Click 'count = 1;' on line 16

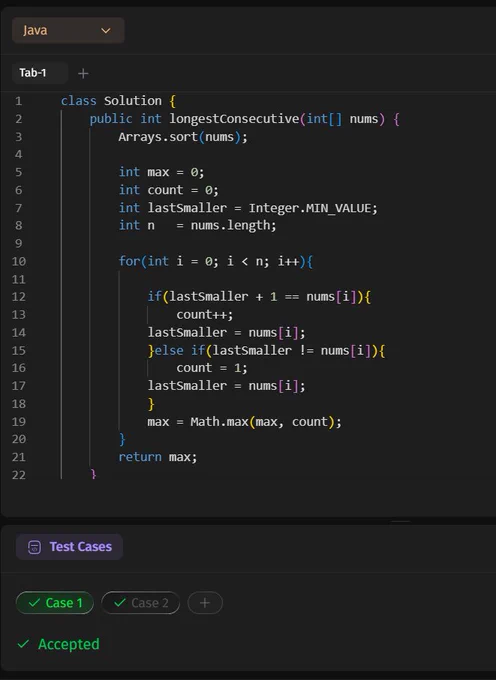[212, 368]
